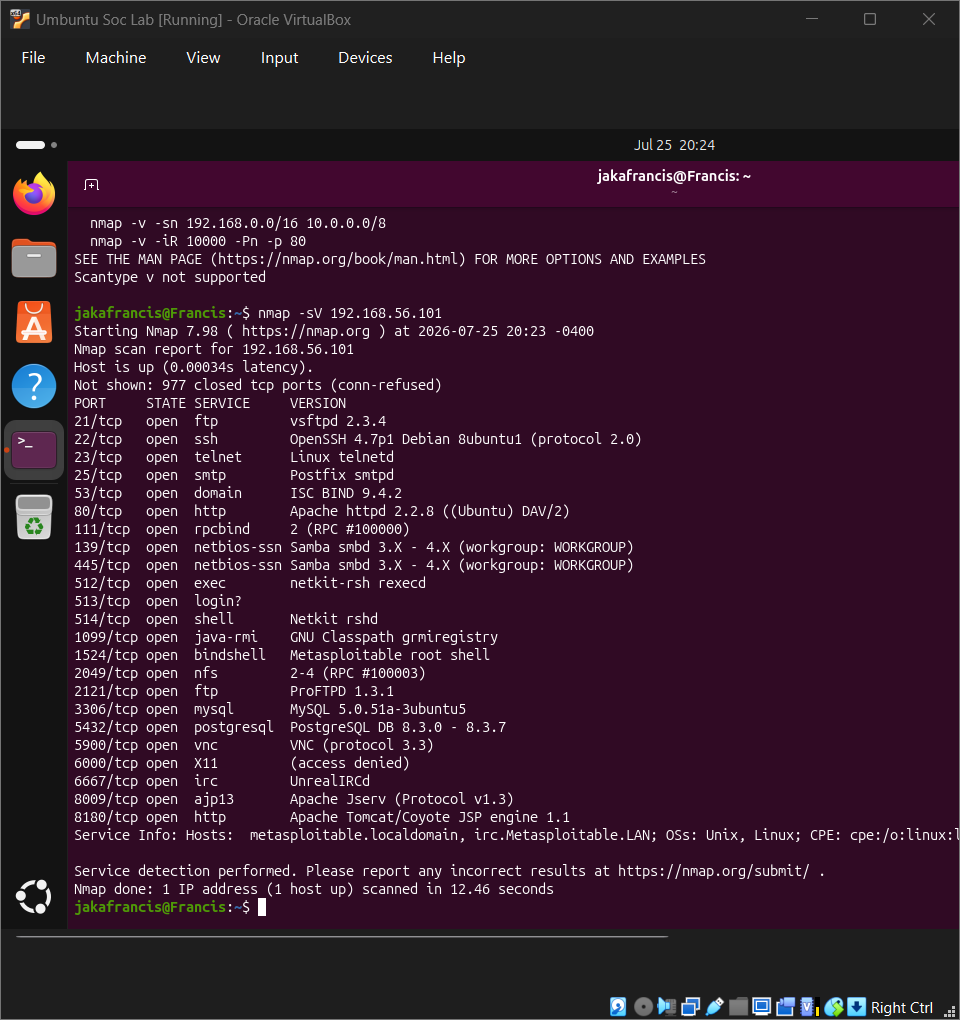Click the nmap.org man page URL

[x=338, y=259]
